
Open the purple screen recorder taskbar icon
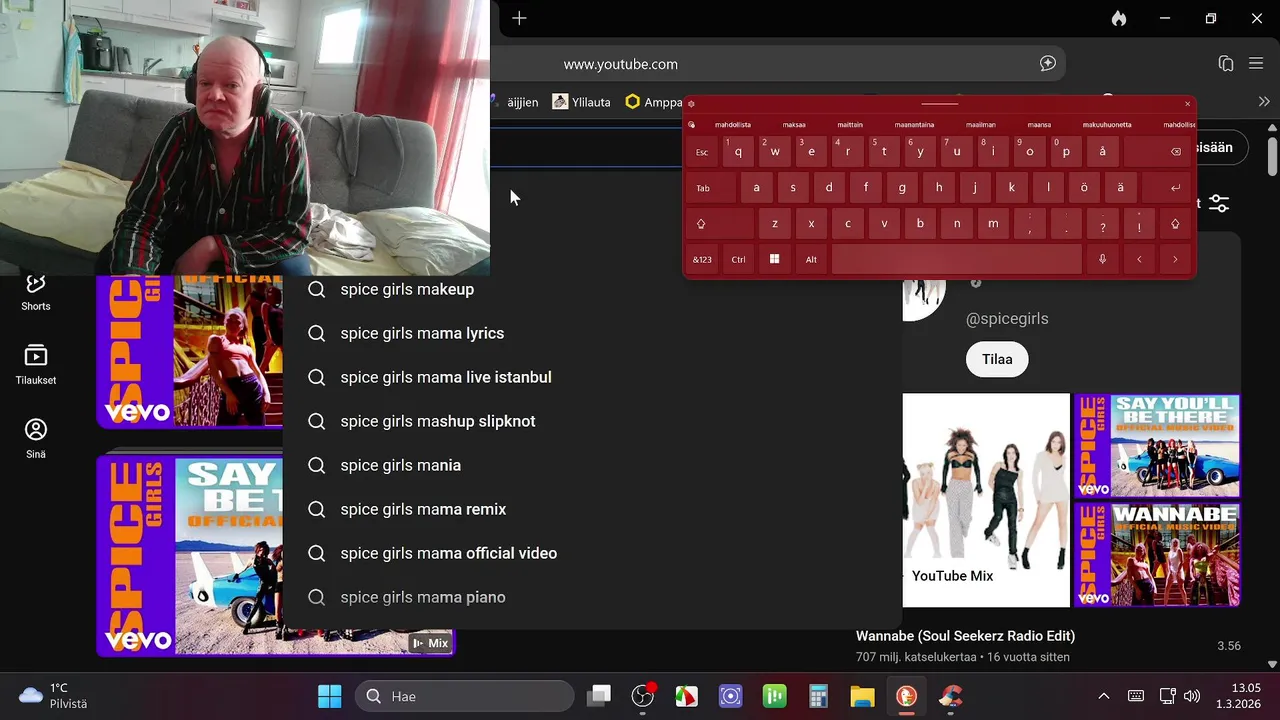click(731, 696)
